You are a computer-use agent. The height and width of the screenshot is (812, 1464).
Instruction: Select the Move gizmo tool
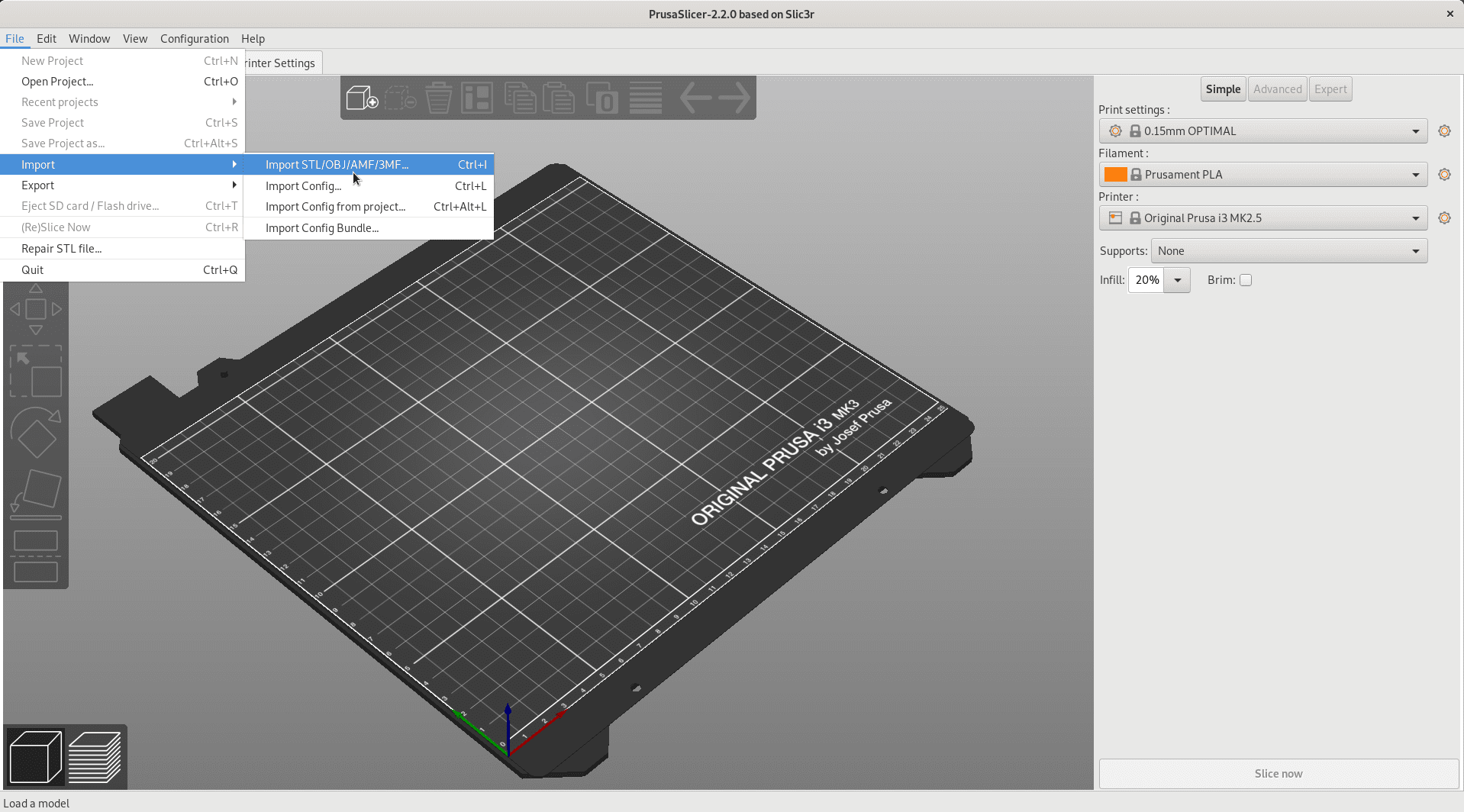[x=36, y=309]
